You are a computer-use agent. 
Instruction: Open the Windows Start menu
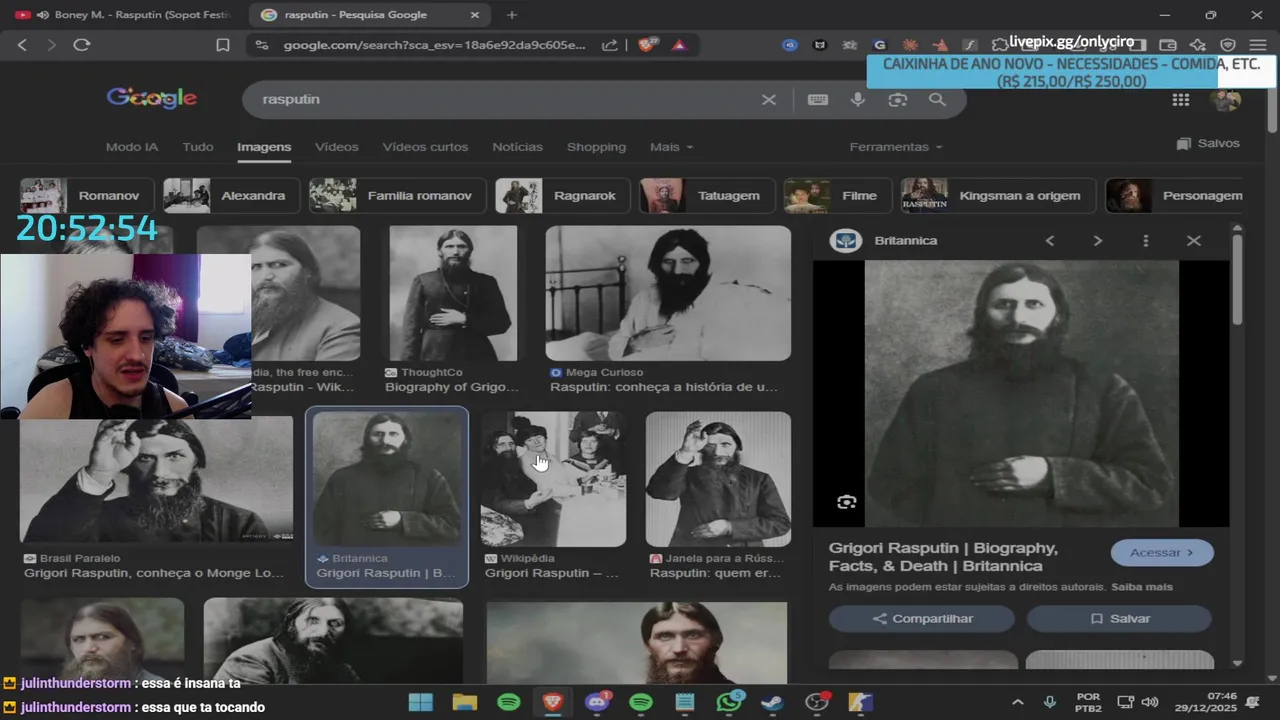coord(421,702)
